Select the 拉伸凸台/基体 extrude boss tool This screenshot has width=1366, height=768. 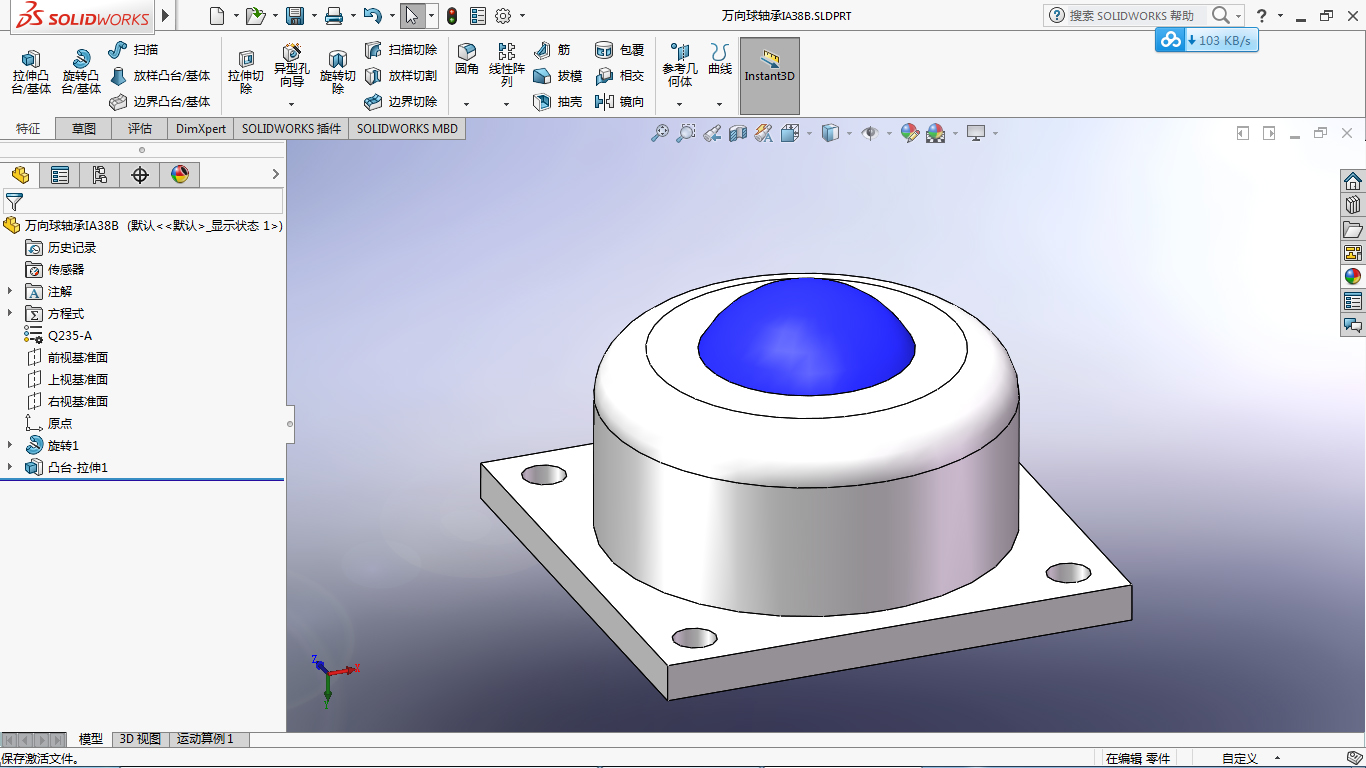click(31, 72)
